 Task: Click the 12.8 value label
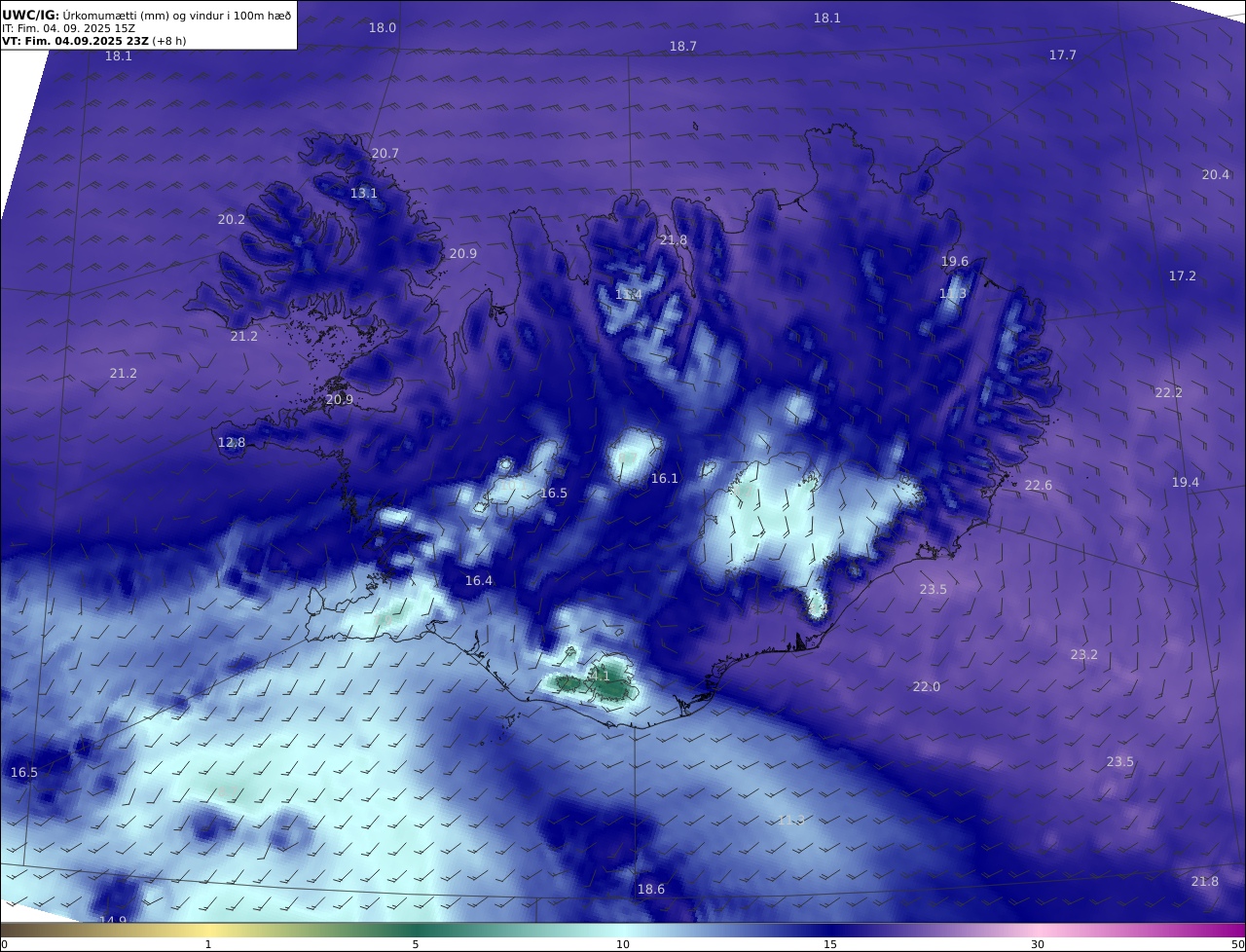[232, 442]
